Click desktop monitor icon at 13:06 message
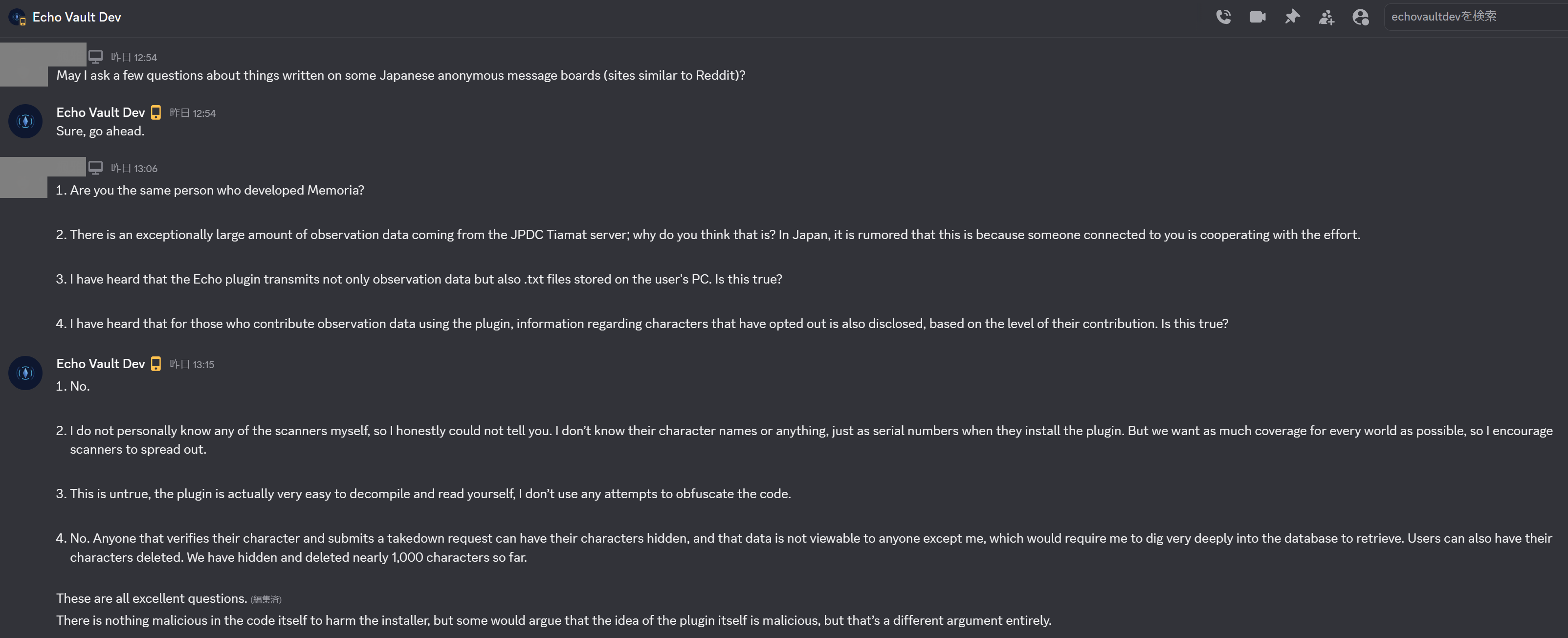Image resolution: width=1568 pixels, height=638 pixels. click(x=95, y=168)
